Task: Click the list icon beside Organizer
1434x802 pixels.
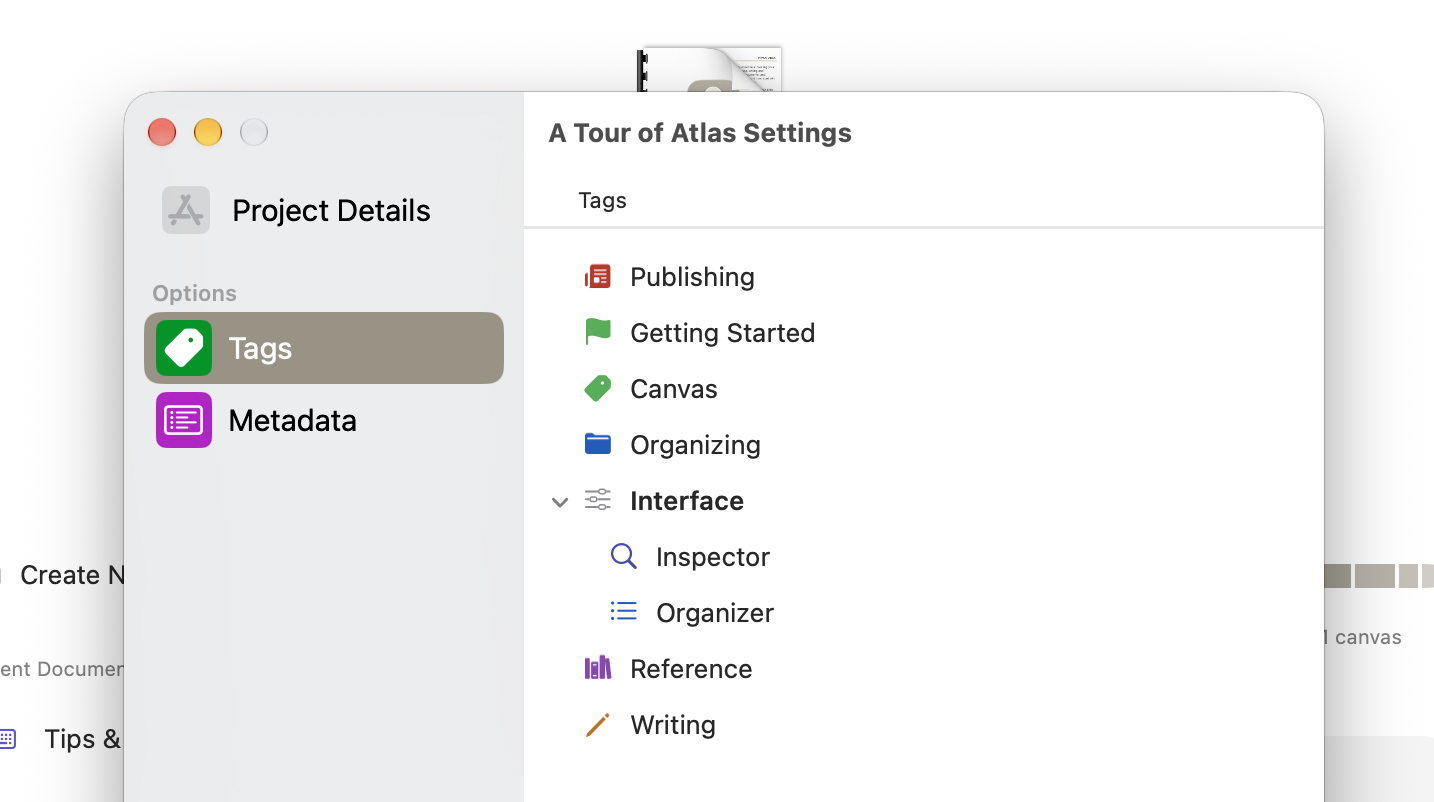Action: [624, 612]
